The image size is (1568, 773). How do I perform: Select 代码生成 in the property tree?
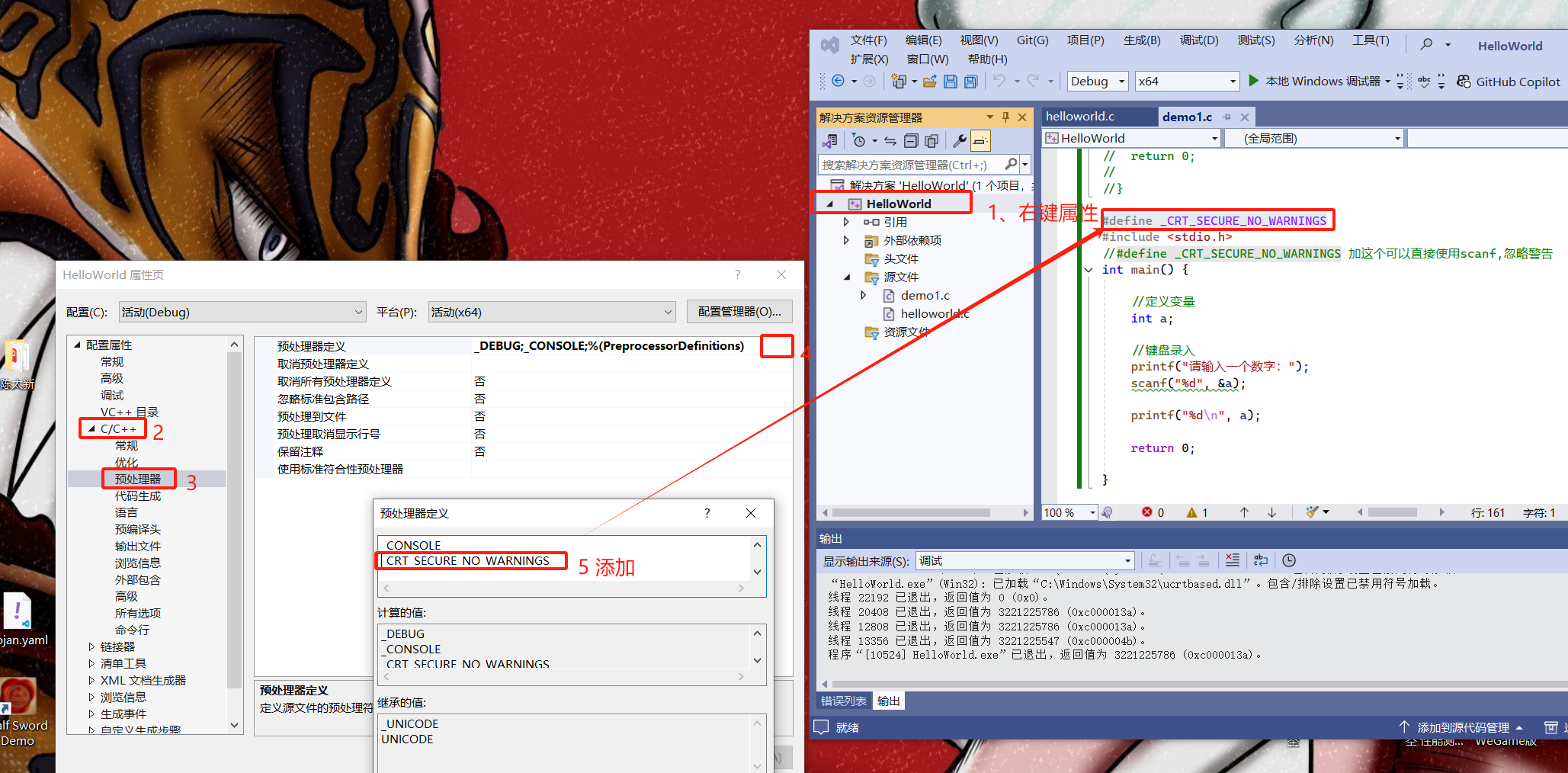pyautogui.click(x=138, y=496)
